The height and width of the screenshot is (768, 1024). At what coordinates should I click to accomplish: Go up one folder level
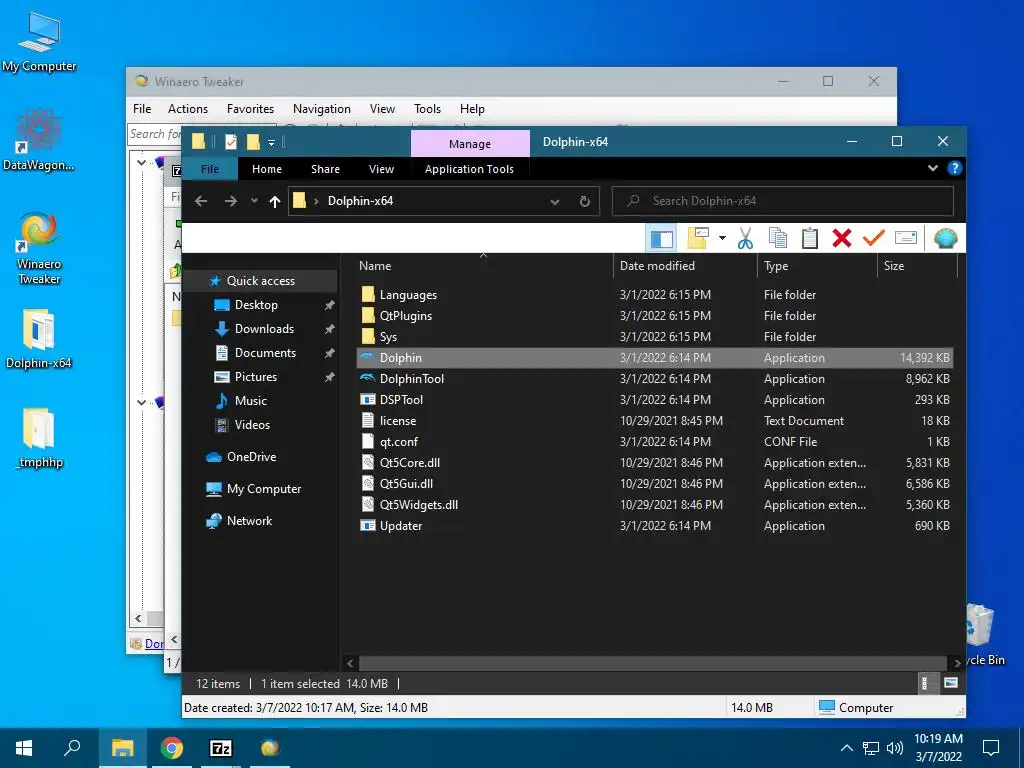click(275, 201)
